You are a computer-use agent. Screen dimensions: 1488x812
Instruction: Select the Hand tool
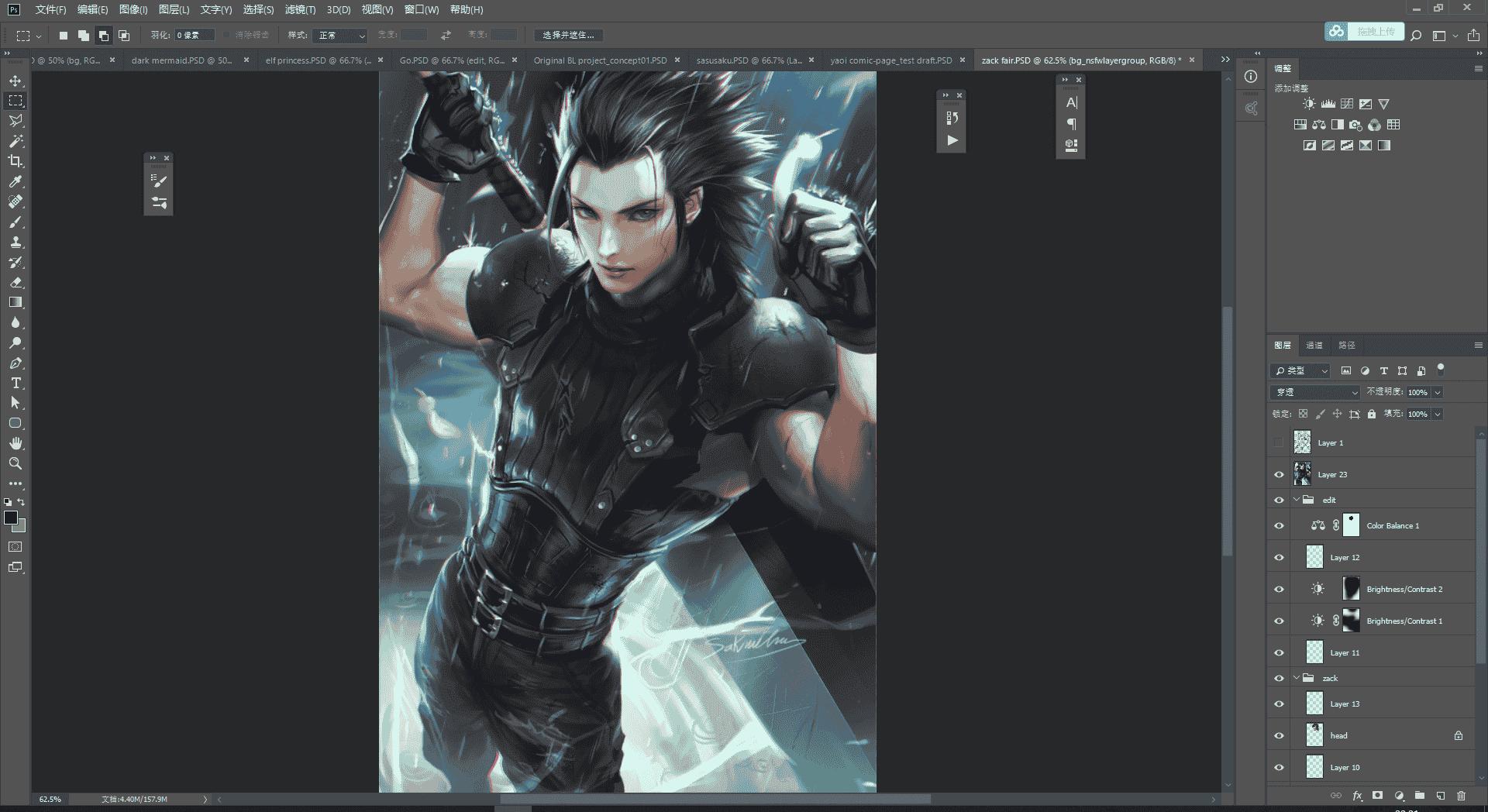click(15, 443)
